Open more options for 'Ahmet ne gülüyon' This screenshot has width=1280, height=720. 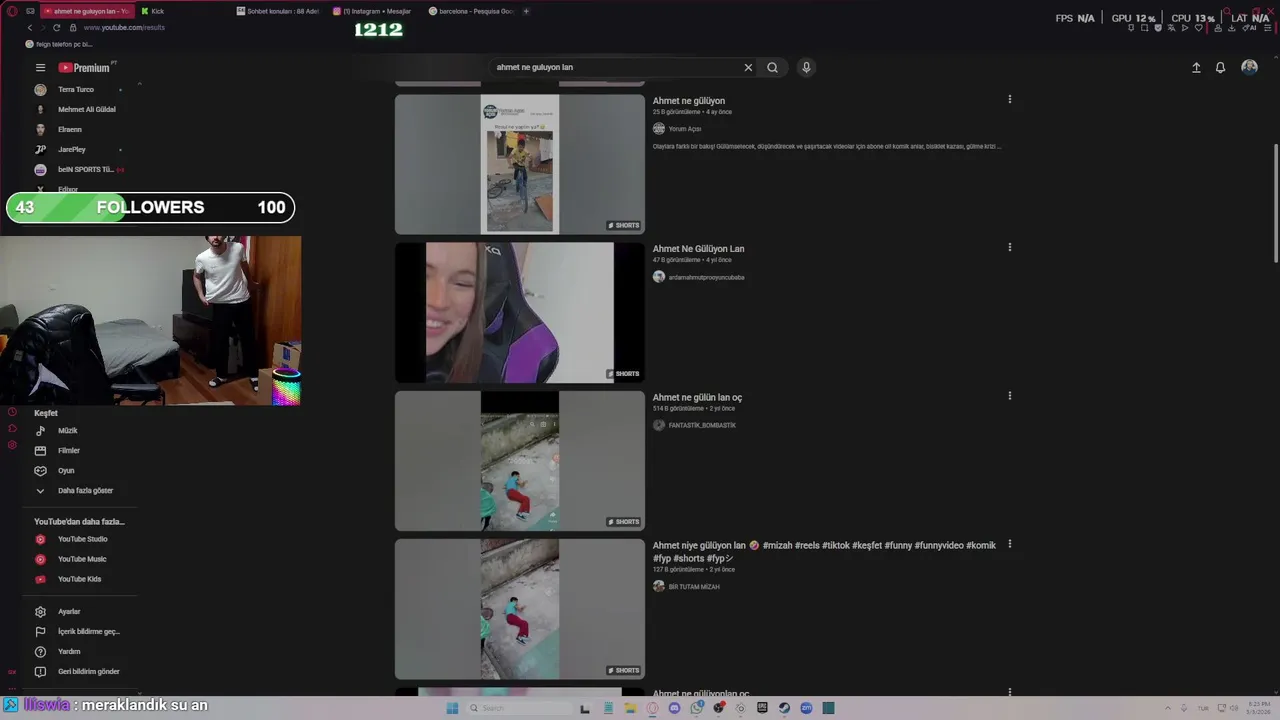[x=1009, y=99]
